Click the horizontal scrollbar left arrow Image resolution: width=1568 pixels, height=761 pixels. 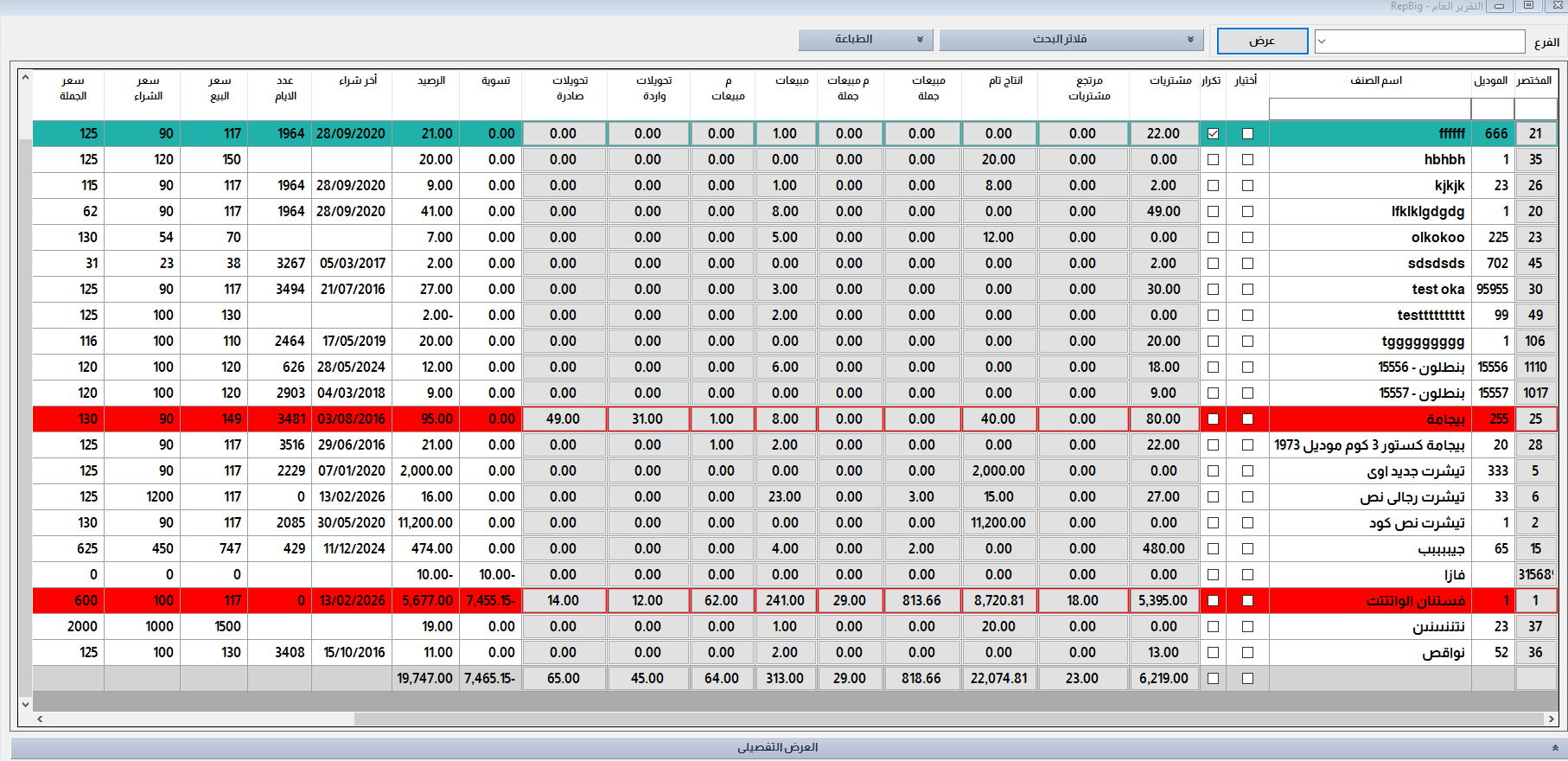[39, 719]
